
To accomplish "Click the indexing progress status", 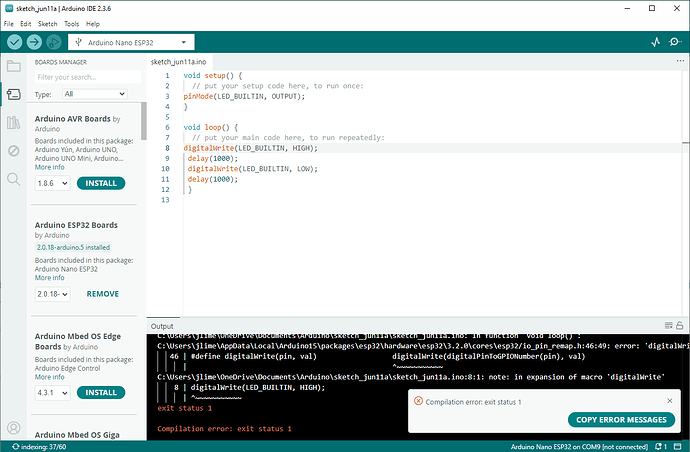I will [39, 447].
